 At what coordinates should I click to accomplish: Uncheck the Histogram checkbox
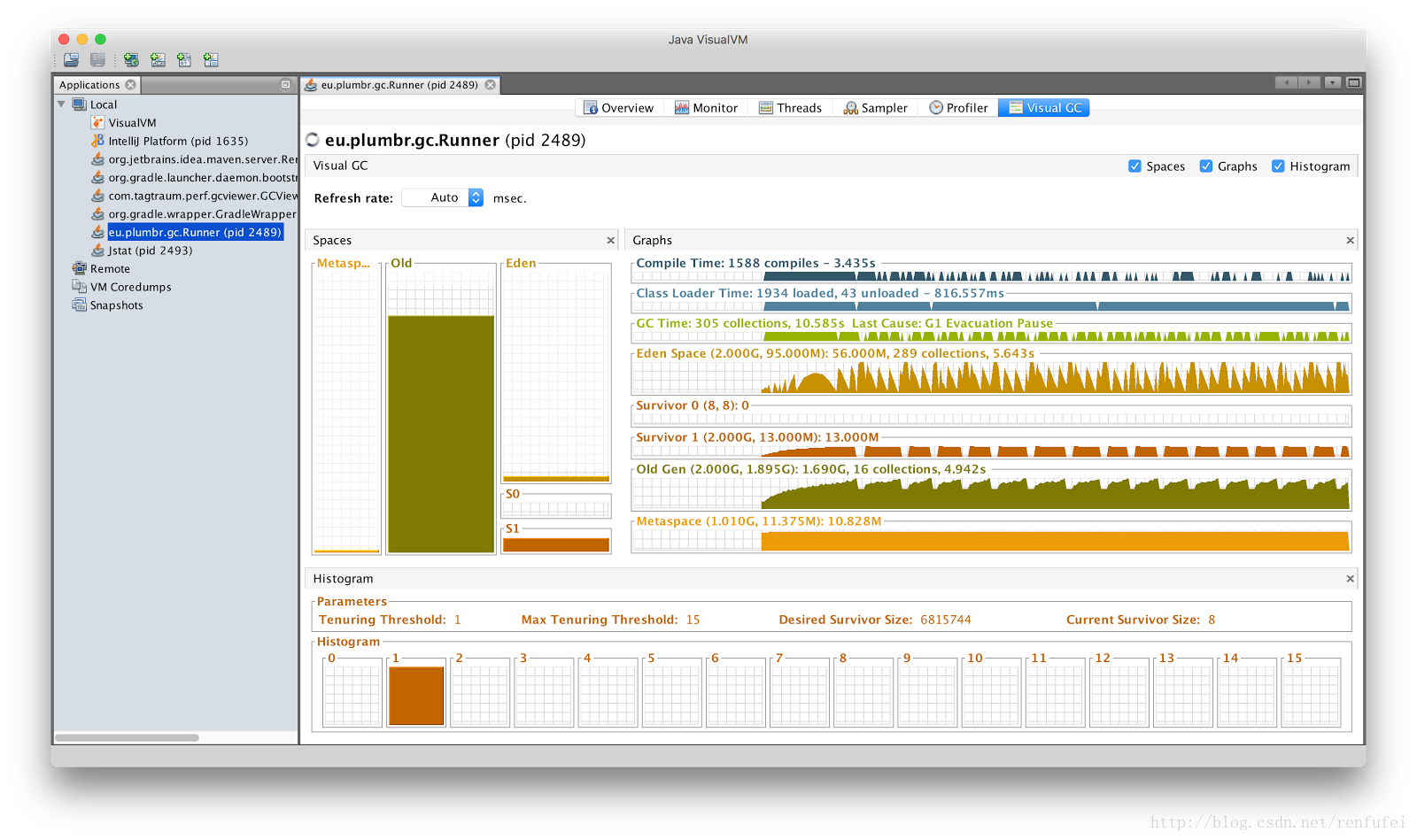point(1278,166)
